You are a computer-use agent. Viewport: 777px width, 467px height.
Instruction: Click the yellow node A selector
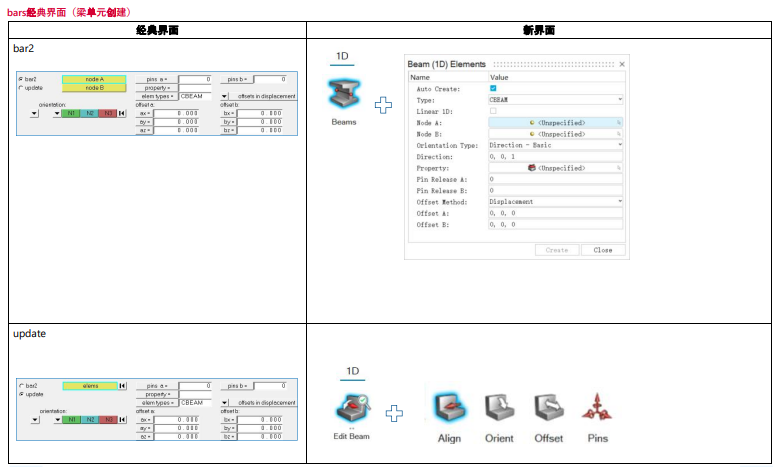95,78
